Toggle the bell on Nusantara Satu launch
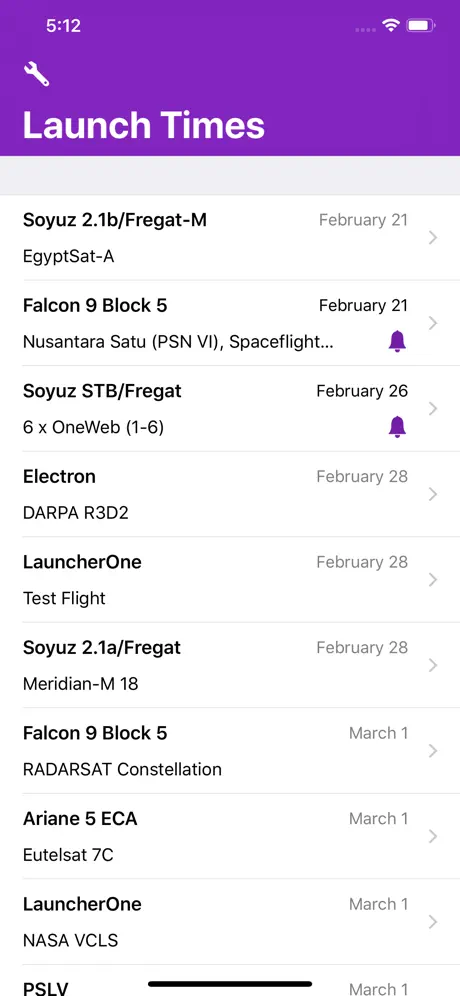The width and height of the screenshot is (460, 996). click(x=397, y=342)
